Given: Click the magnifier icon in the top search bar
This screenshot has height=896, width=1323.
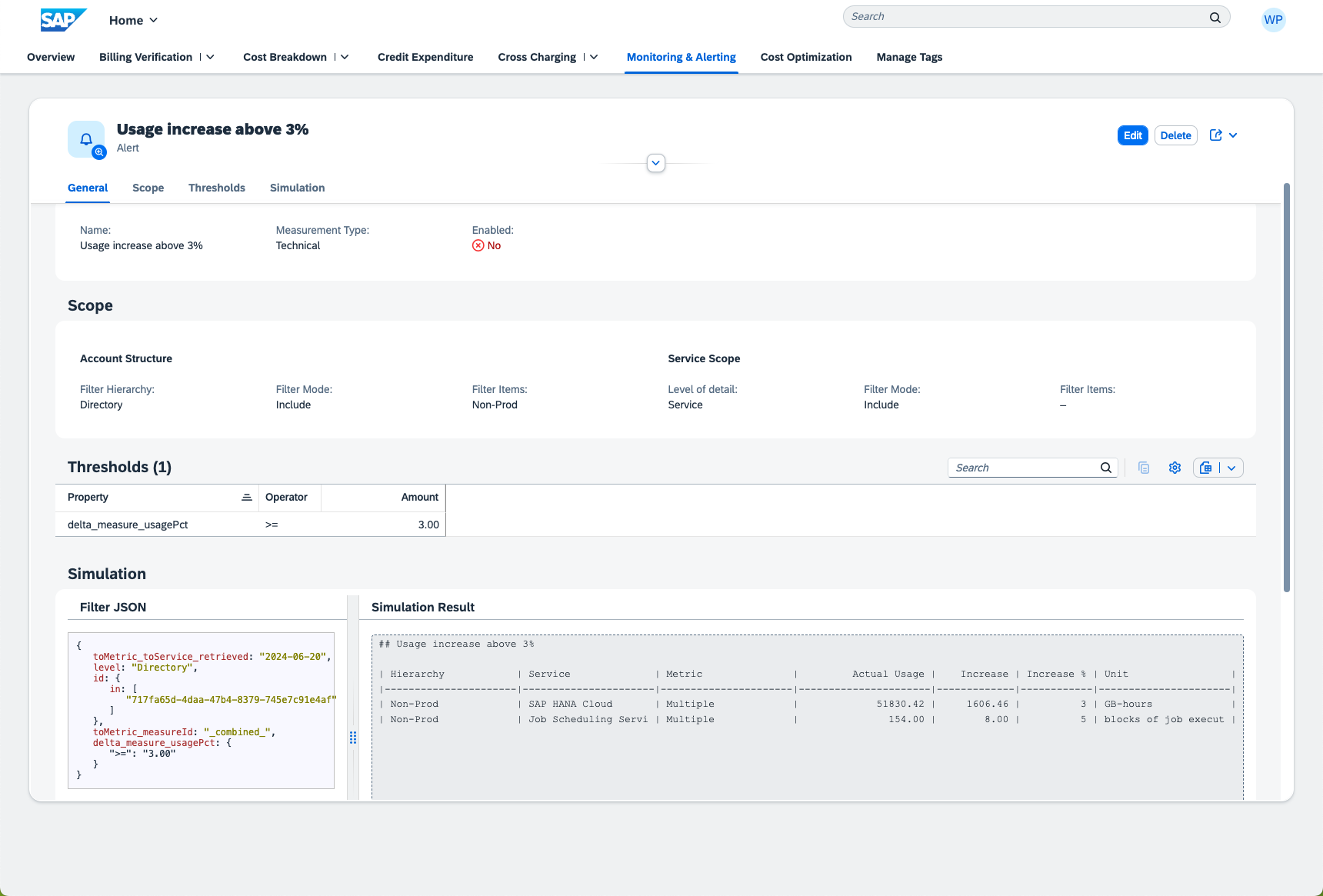Looking at the screenshot, I should (1215, 17).
